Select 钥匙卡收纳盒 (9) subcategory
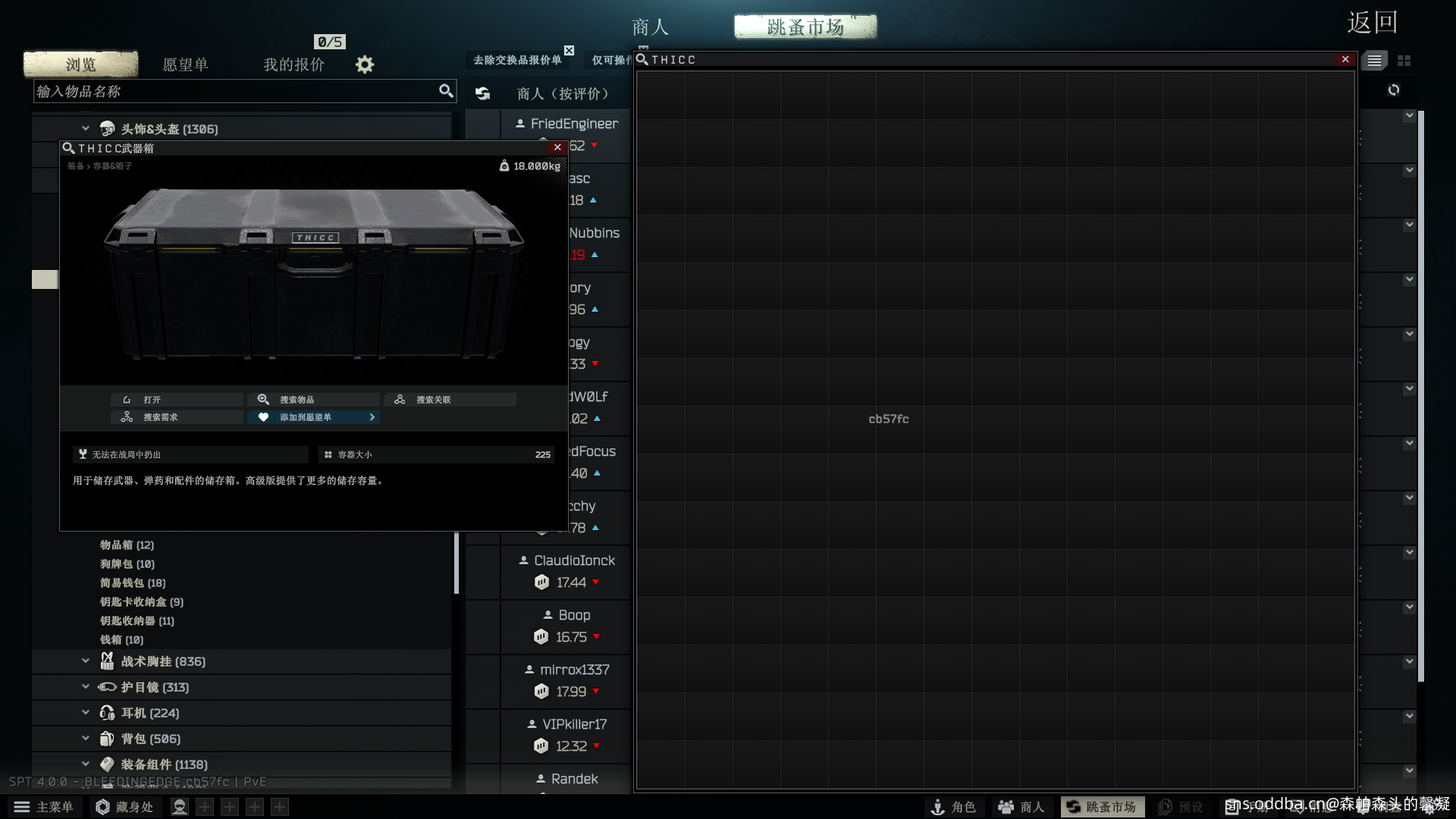The height and width of the screenshot is (819, 1456). pyautogui.click(x=141, y=601)
